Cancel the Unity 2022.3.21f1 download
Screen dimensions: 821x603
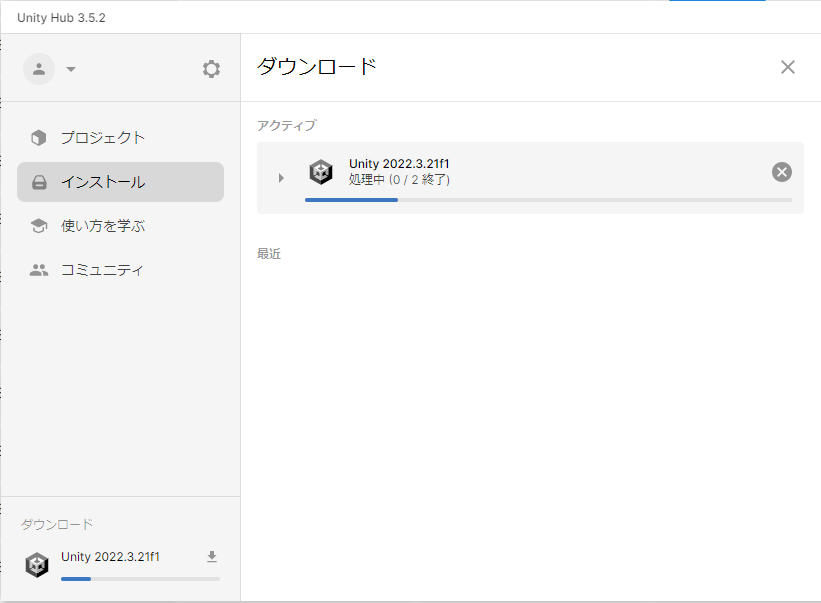(782, 172)
